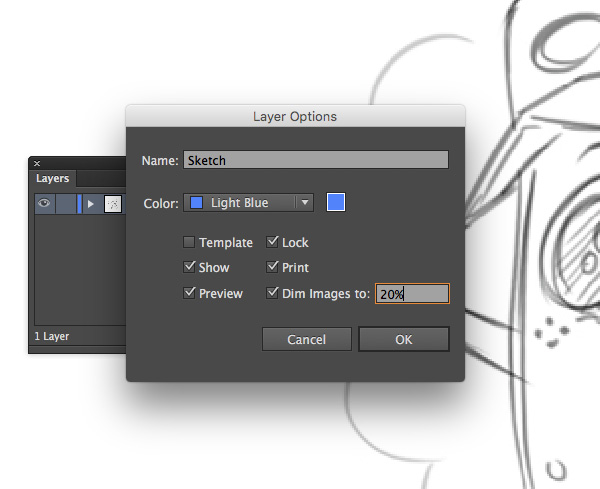Click the blue layer color bar in Layers panel

pyautogui.click(x=79, y=203)
